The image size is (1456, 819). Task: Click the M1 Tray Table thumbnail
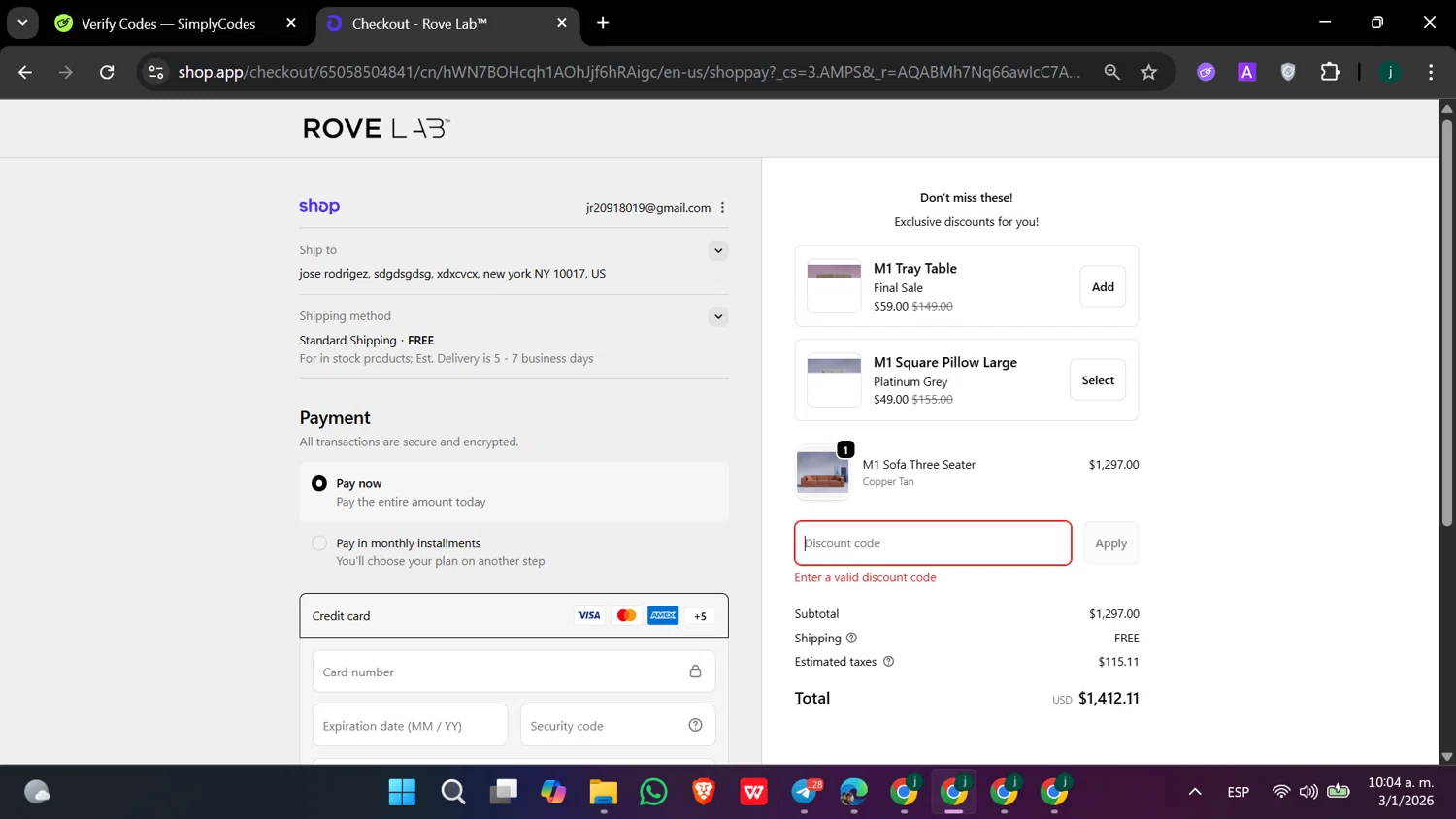834,286
